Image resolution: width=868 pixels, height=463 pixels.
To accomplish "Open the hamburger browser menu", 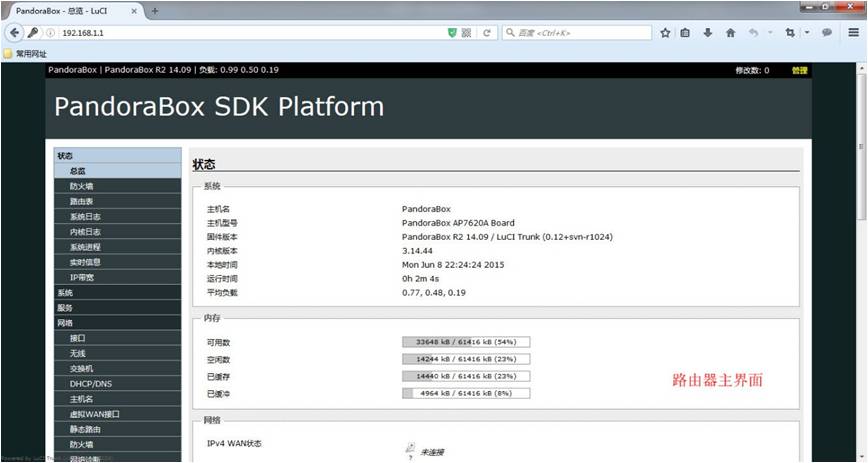I will pyautogui.click(x=854, y=33).
